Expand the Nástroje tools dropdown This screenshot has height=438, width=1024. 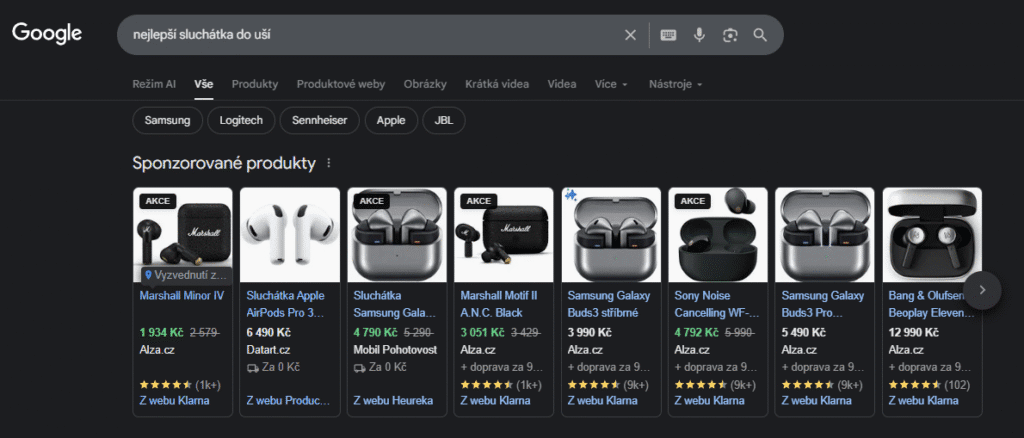[675, 84]
